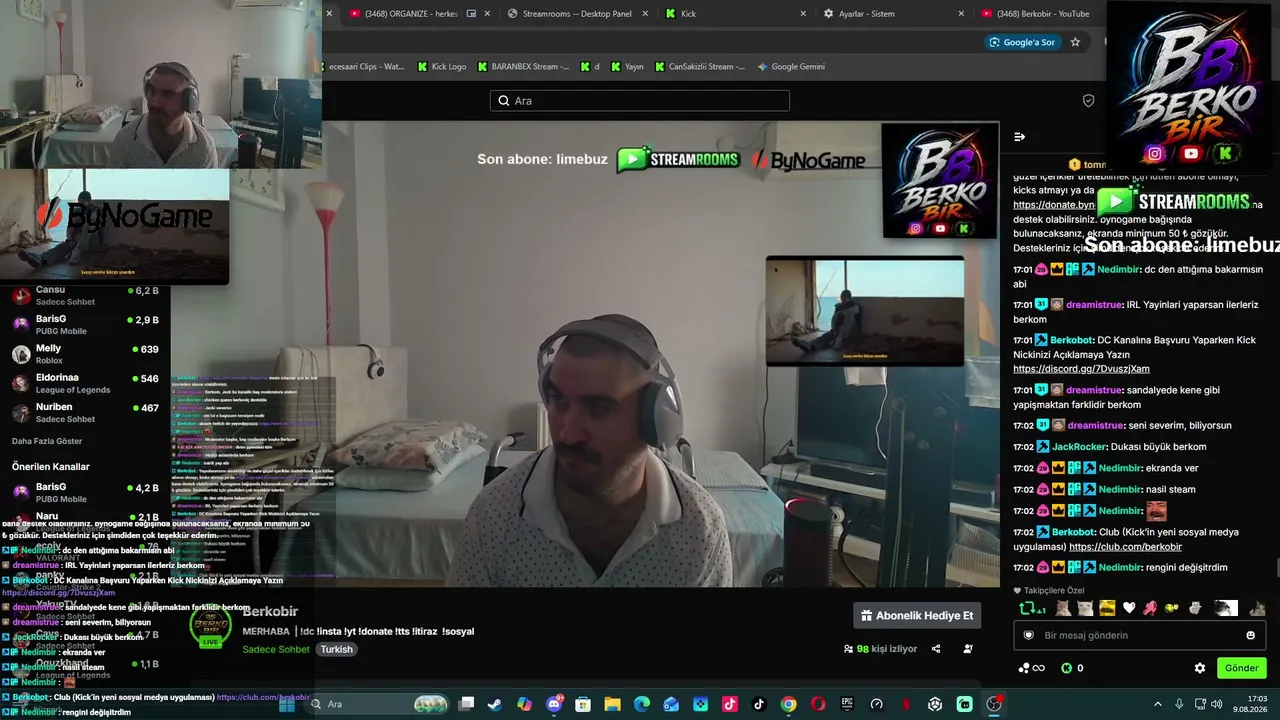This screenshot has width=1280, height=720.
Task: Open the Nuriben channel in the sidebar
Action: 85,412
